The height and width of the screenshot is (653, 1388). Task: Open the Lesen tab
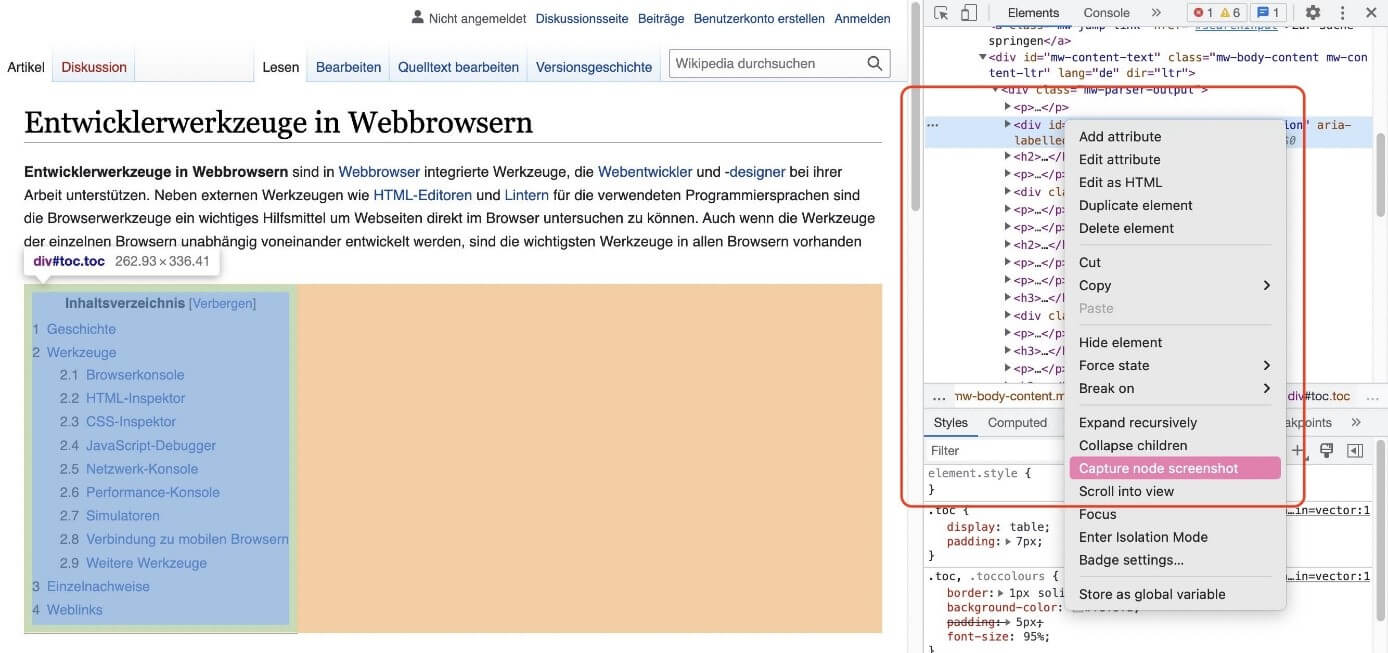(x=281, y=67)
